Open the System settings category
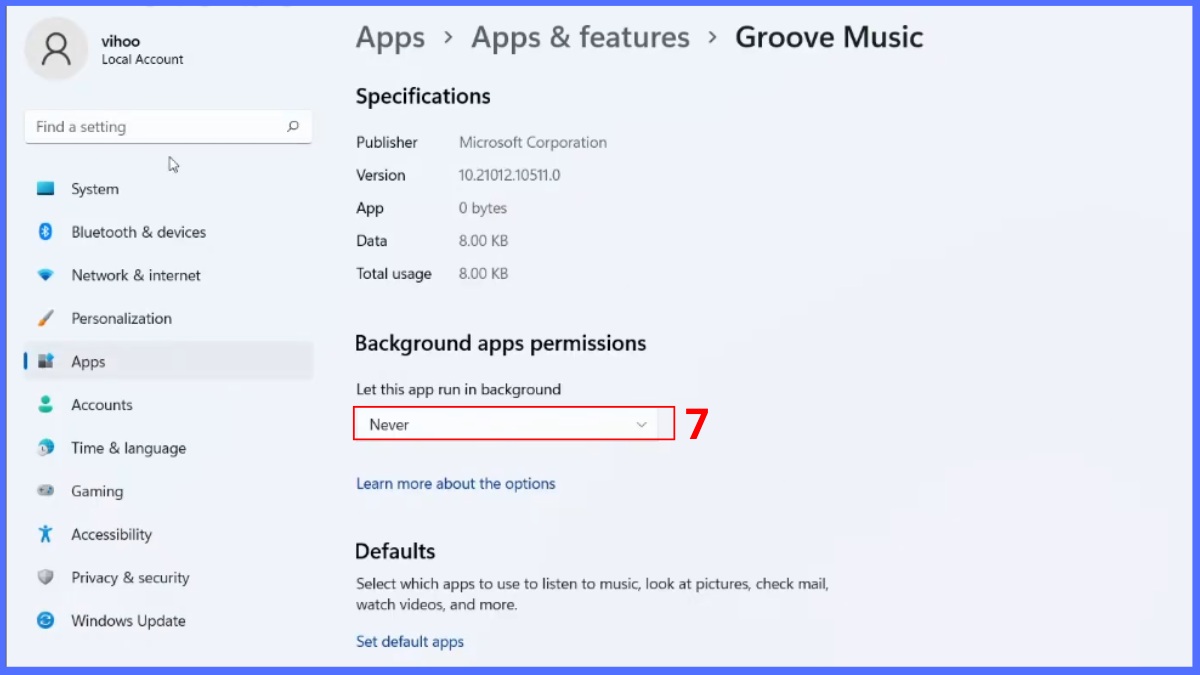This screenshot has width=1200, height=675. coord(168,189)
